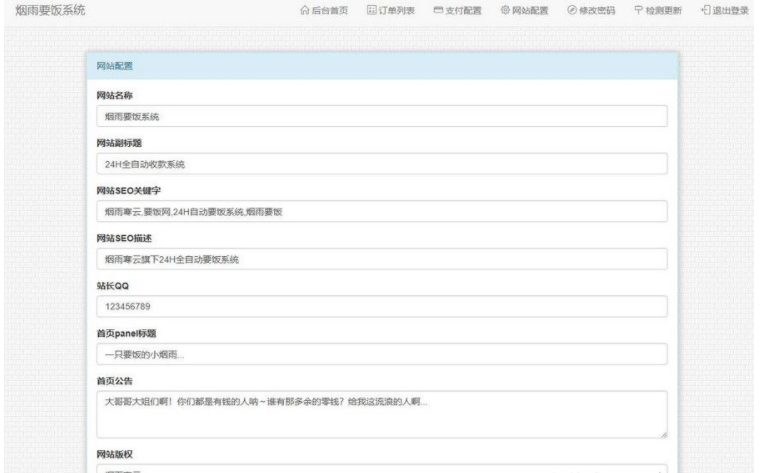Click the 网站配置 panel header bar
This screenshot has height=473, width=765.
[380, 66]
